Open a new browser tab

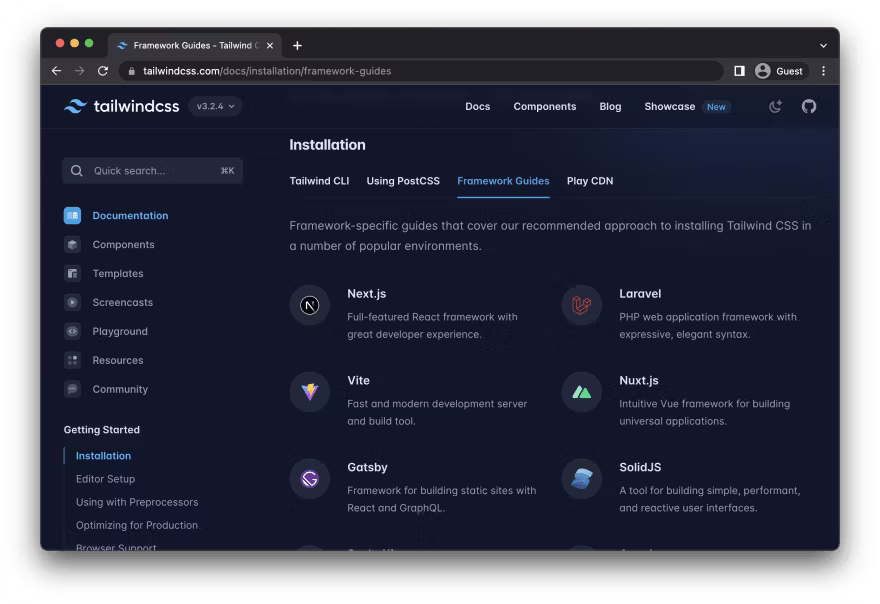tap(297, 45)
